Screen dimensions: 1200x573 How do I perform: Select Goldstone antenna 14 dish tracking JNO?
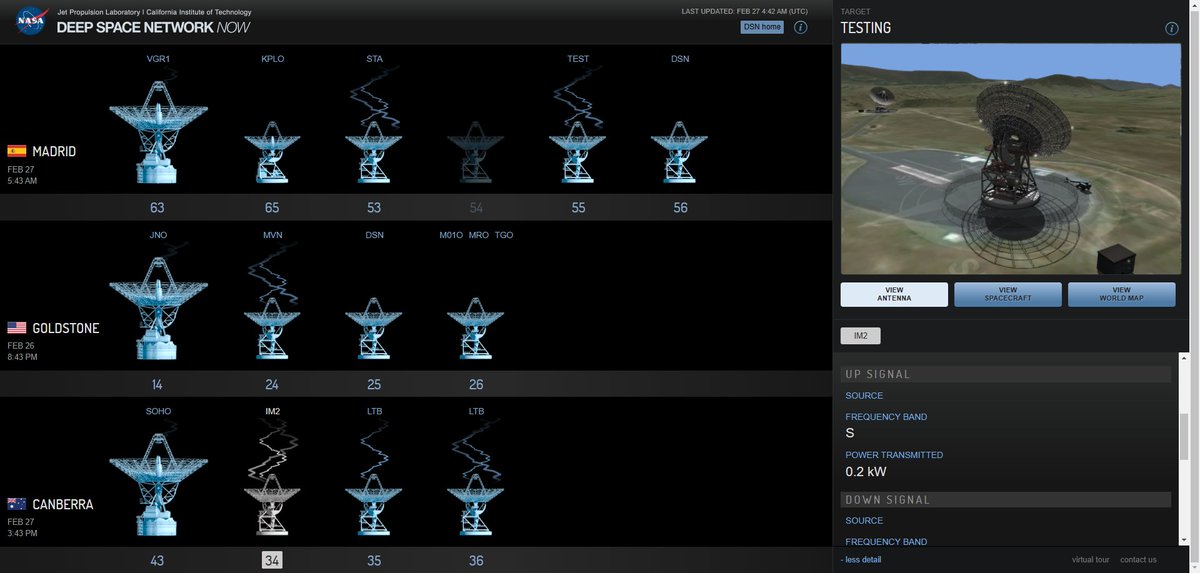[157, 308]
